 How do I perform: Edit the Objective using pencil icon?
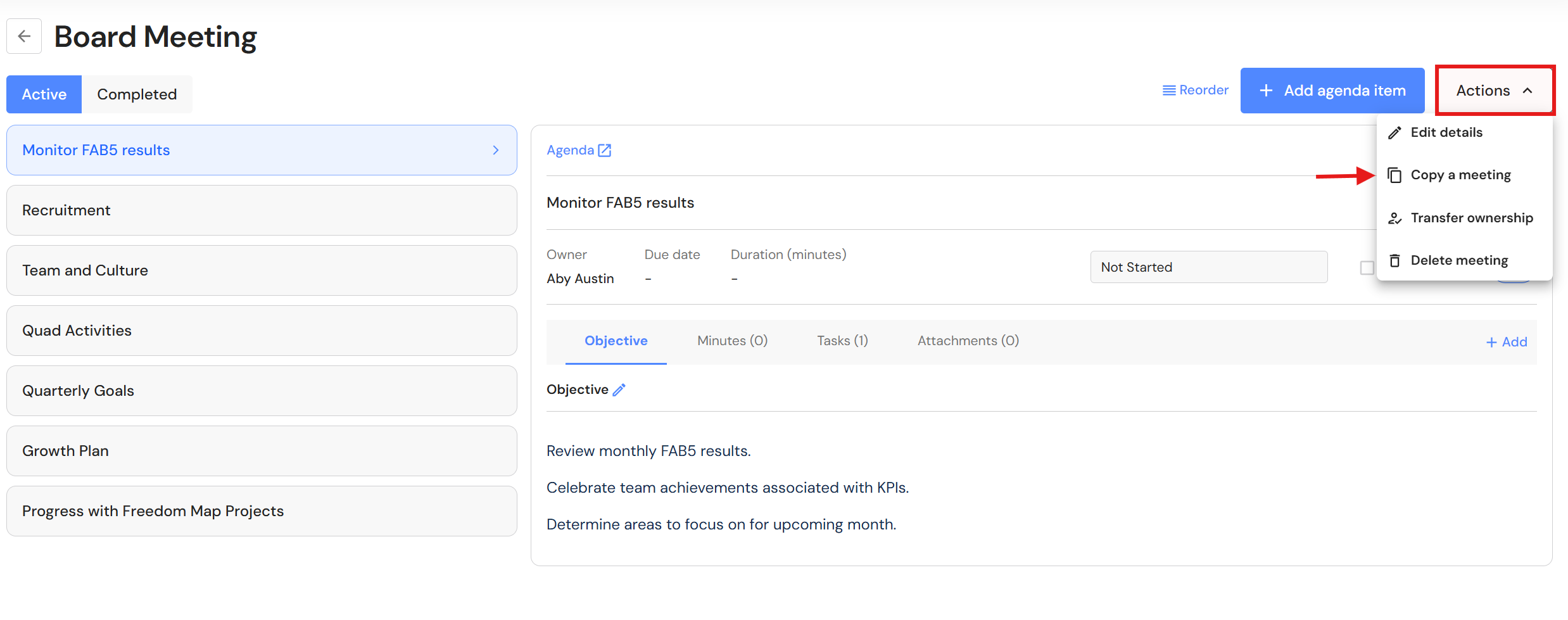619,390
